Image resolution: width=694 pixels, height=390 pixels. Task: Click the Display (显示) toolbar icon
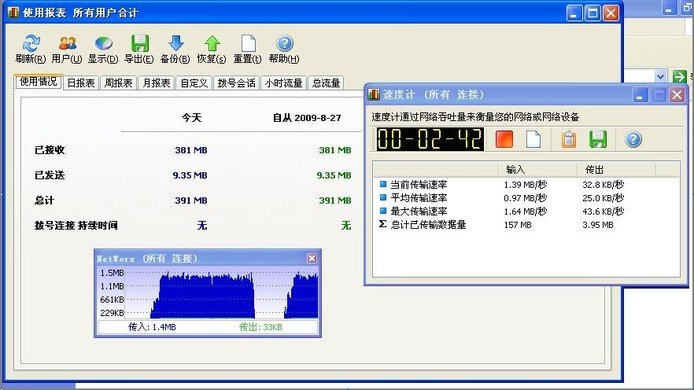(x=103, y=43)
